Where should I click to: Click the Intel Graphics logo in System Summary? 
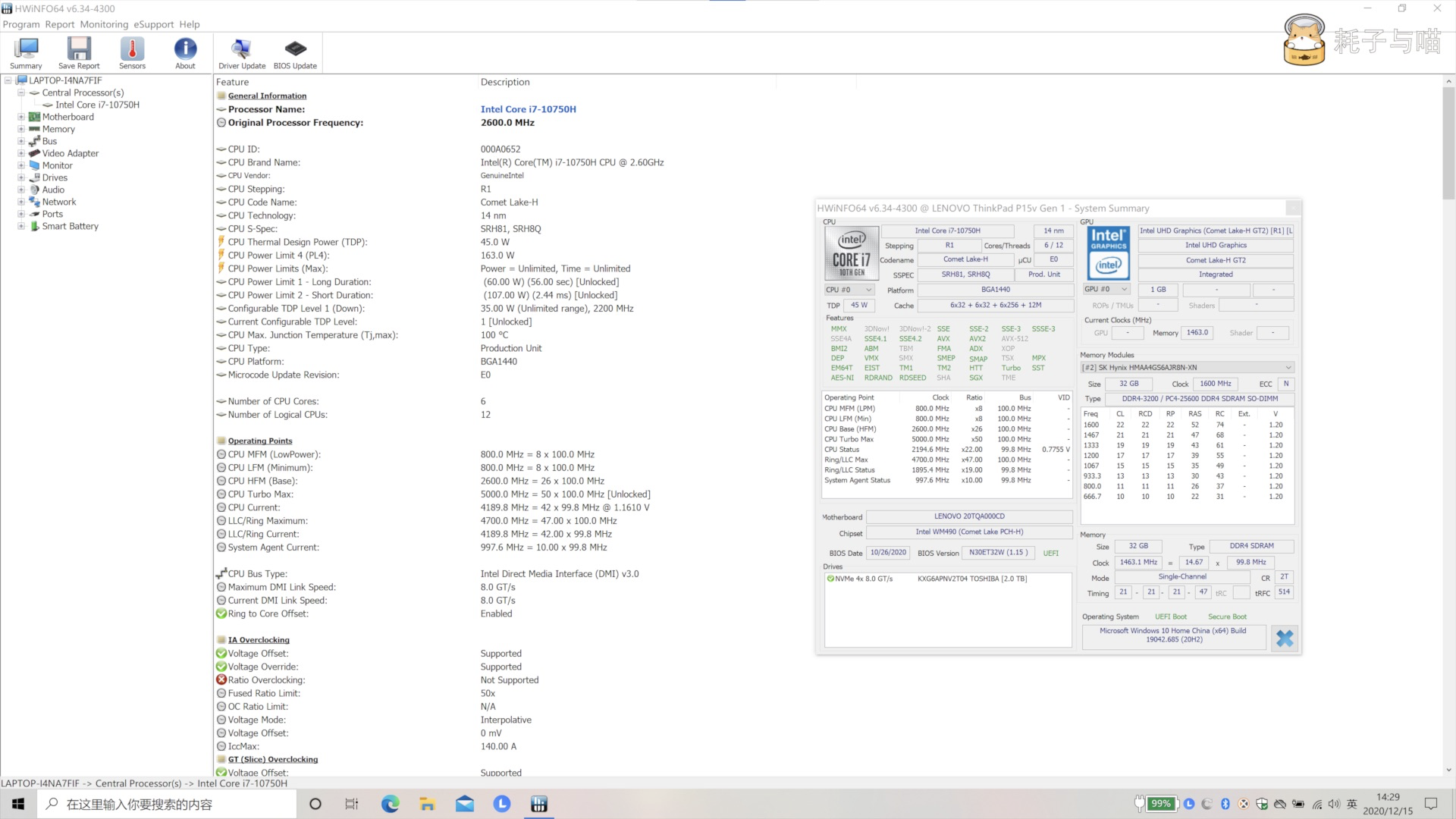click(x=1108, y=253)
